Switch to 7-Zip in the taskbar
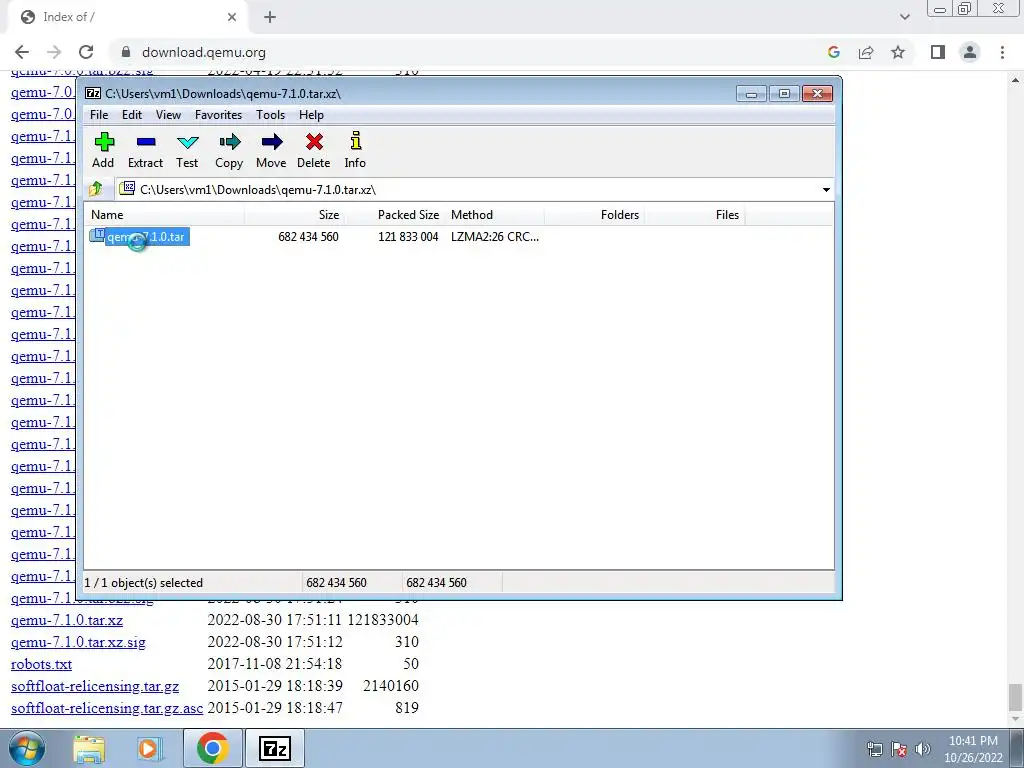 coord(274,748)
